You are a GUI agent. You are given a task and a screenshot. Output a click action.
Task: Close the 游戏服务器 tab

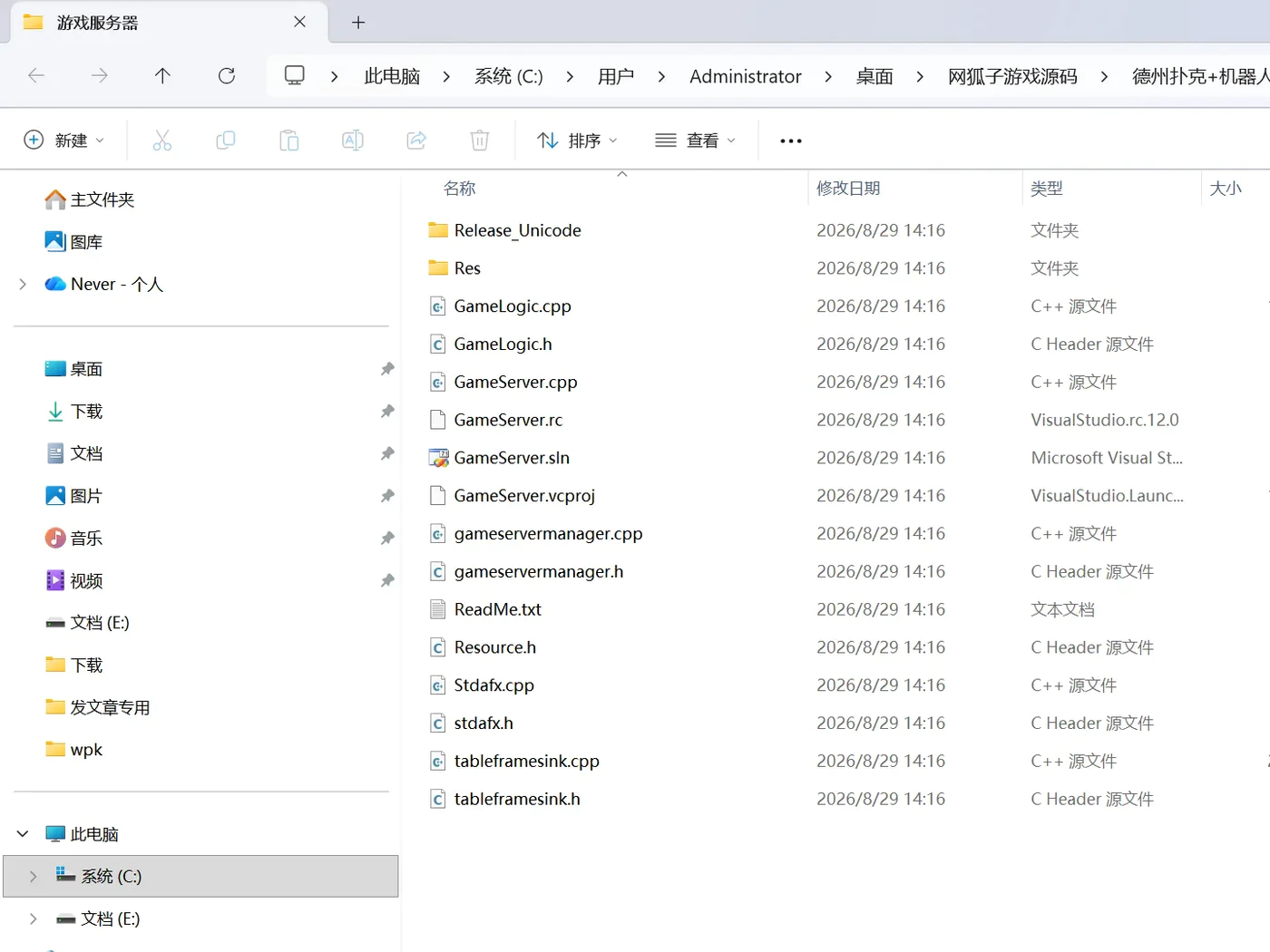coord(299,22)
